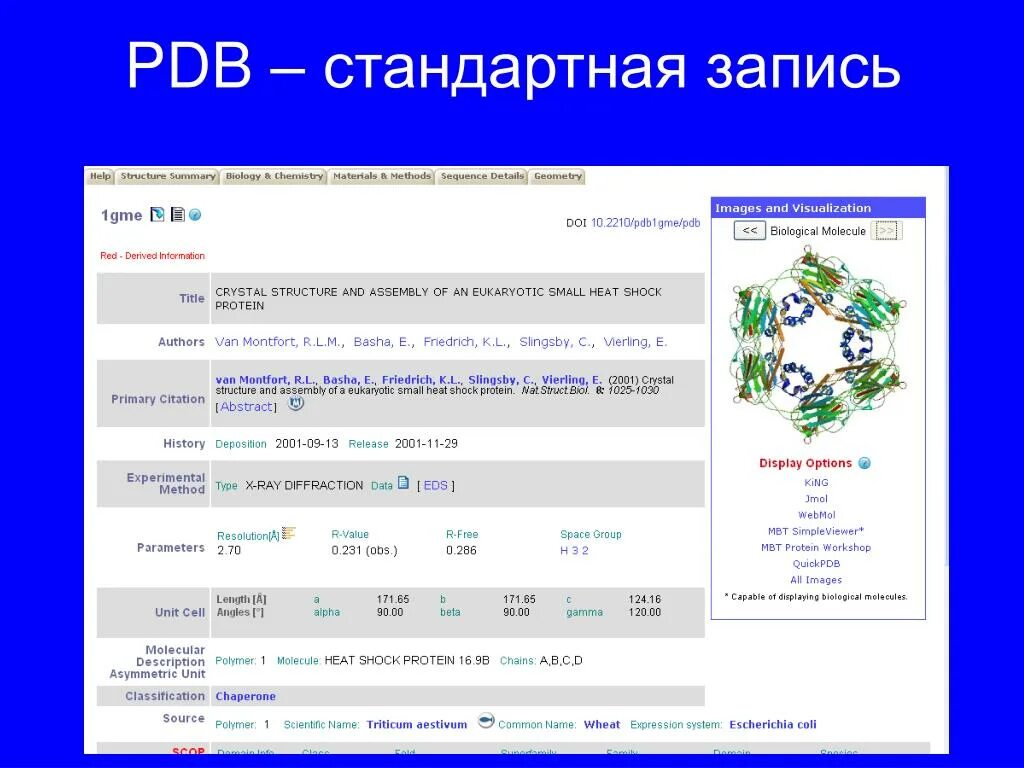The width and height of the screenshot is (1024, 768).
Task: Click the next image >> button
Action: [x=886, y=231]
